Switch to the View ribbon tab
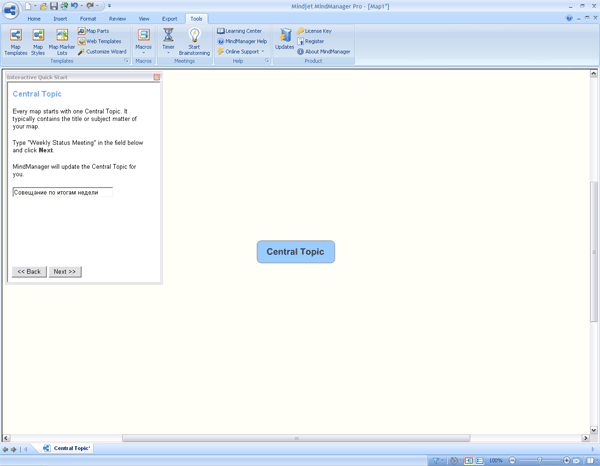Screen dimensions: 600x466 click(144, 19)
